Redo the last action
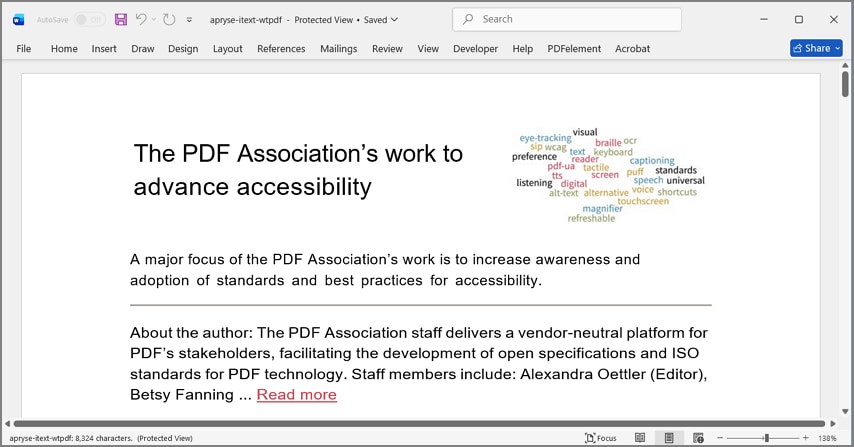Viewport: 854px width, 447px height. [169, 20]
